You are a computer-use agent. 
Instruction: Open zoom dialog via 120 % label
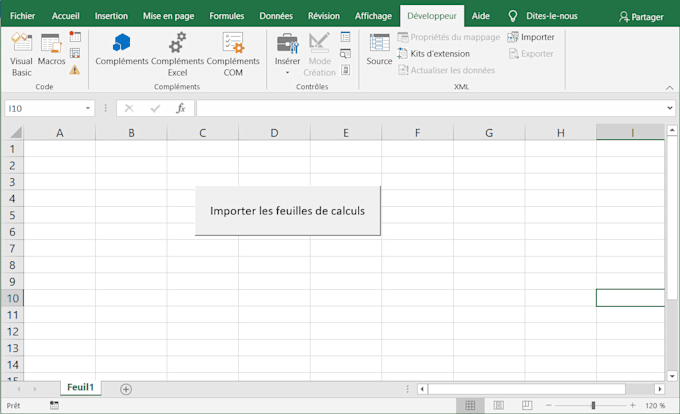tap(655, 405)
